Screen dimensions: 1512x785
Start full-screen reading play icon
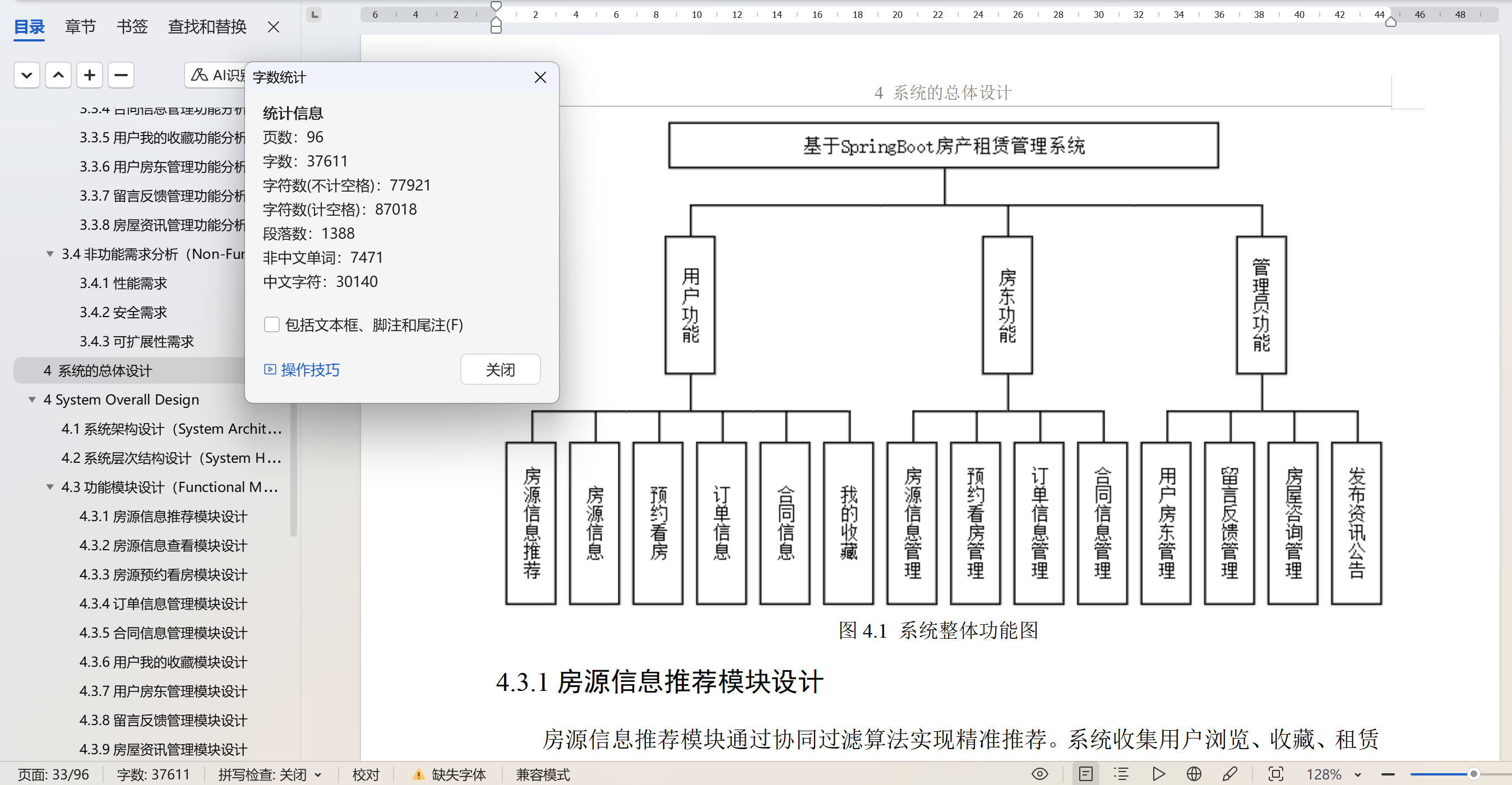point(1158,774)
